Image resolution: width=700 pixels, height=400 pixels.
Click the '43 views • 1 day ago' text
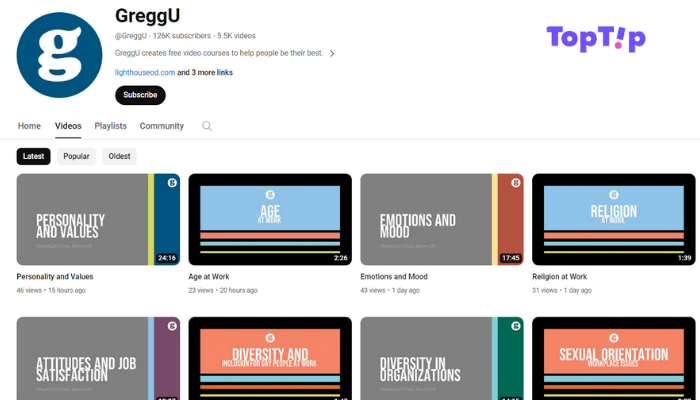[x=390, y=290]
